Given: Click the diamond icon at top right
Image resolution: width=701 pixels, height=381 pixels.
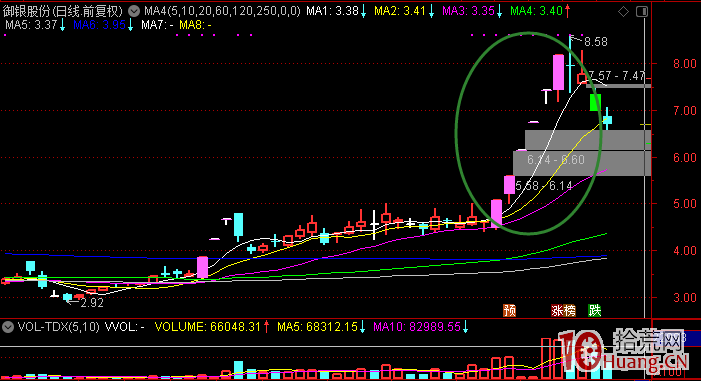Looking at the screenshot, I should click(x=623, y=12).
